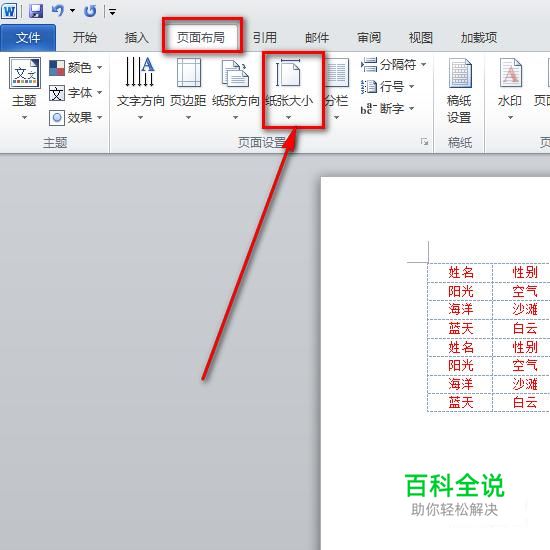Click the first 姓名 table cell
This screenshot has height=550, width=550.
460,273
